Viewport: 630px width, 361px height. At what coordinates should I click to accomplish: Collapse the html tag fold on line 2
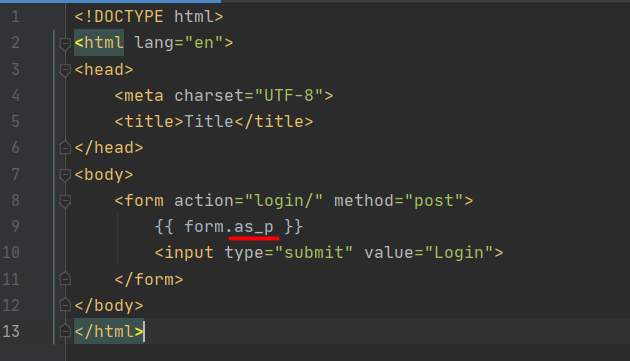pyautogui.click(x=65, y=43)
